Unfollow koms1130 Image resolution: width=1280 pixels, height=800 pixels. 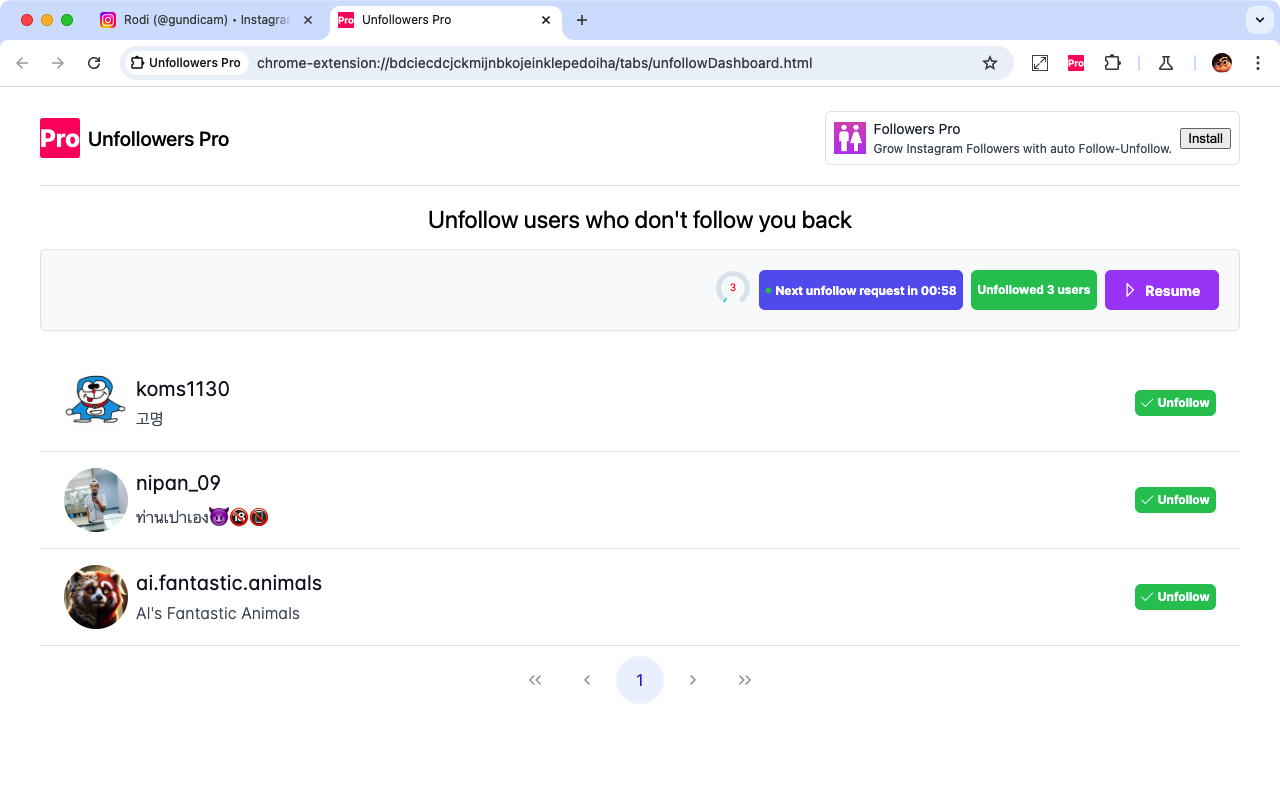(1175, 403)
